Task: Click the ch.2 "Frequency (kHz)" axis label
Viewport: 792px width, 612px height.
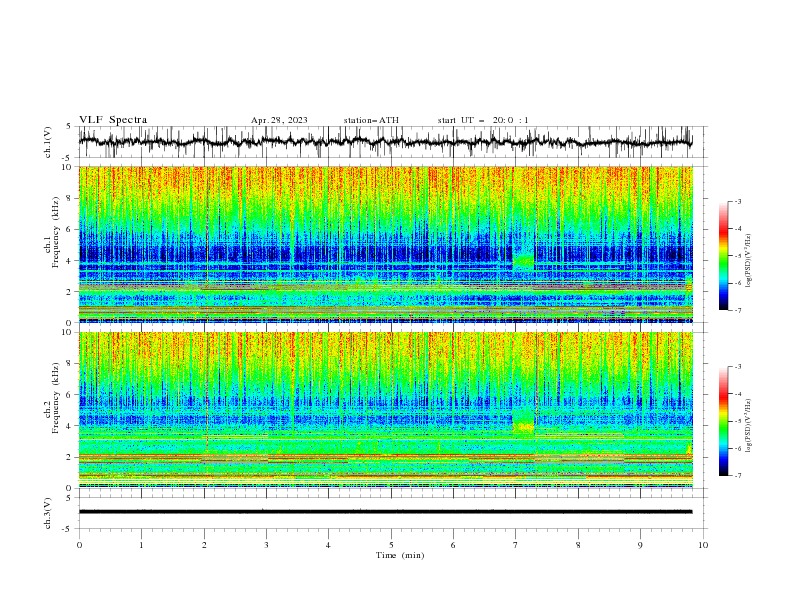Action: click(x=56, y=398)
